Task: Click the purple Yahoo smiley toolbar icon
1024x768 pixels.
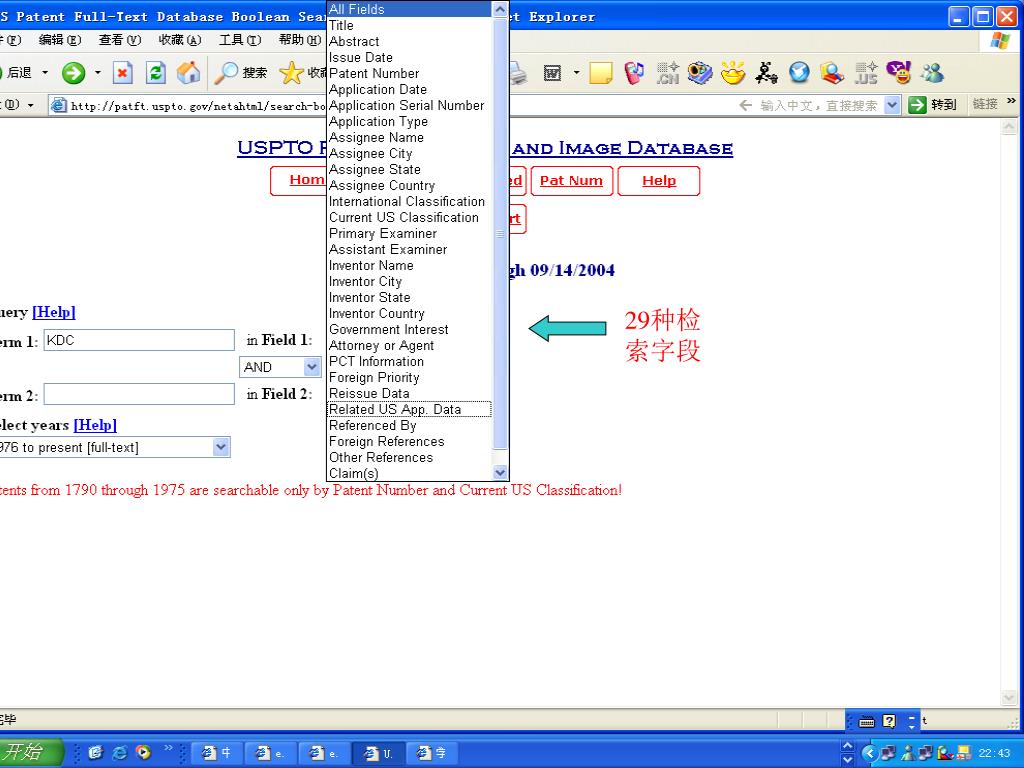Action: [x=899, y=72]
